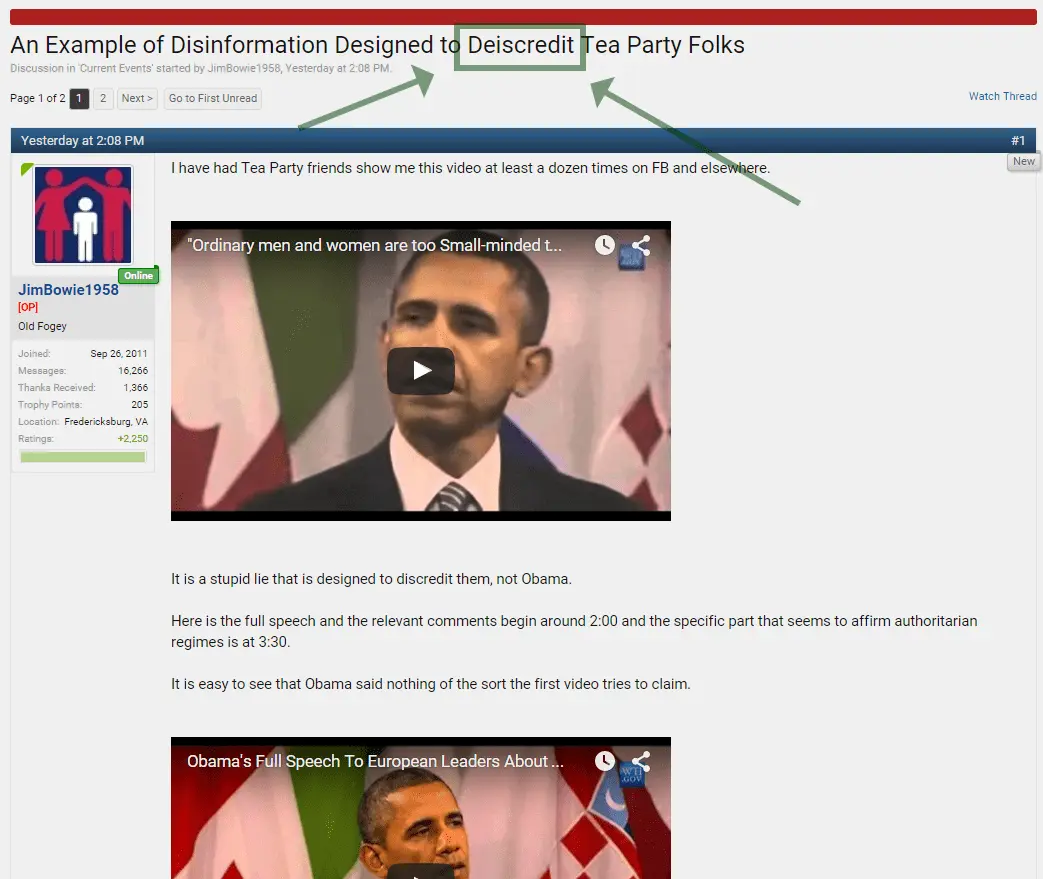This screenshot has height=879, width=1043.
Task: Click the Next > page button
Action: pyautogui.click(x=137, y=98)
